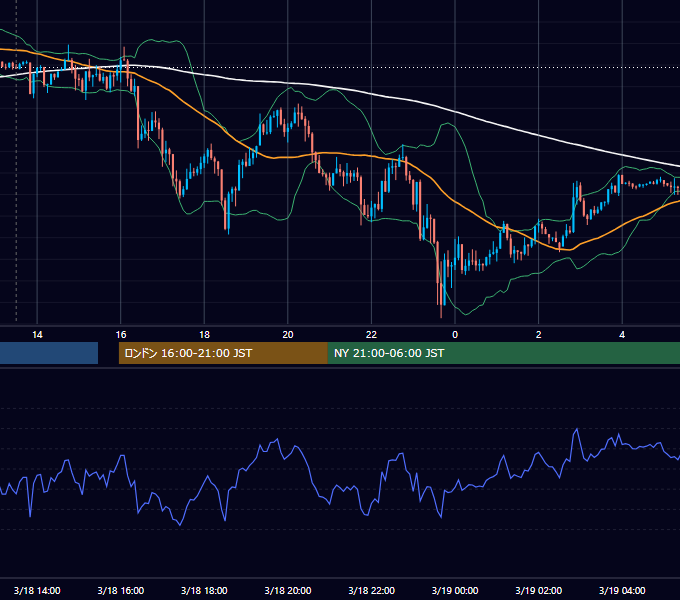The image size is (680, 600).
Task: Click the 3/18 20:00 date label
Action: point(288,590)
